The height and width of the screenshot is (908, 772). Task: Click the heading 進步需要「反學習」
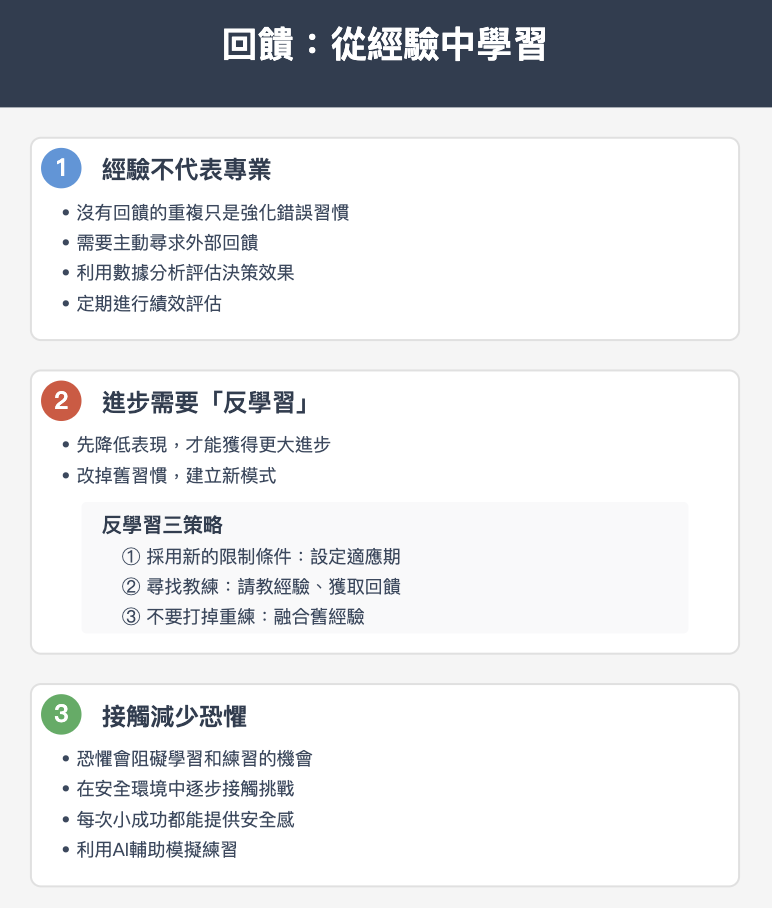pos(206,402)
